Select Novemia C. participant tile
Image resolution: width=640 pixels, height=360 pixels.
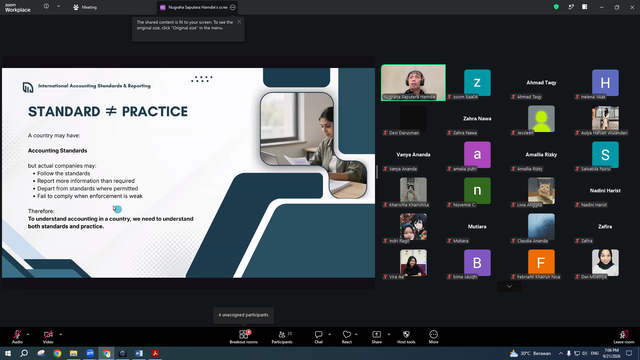(x=477, y=191)
